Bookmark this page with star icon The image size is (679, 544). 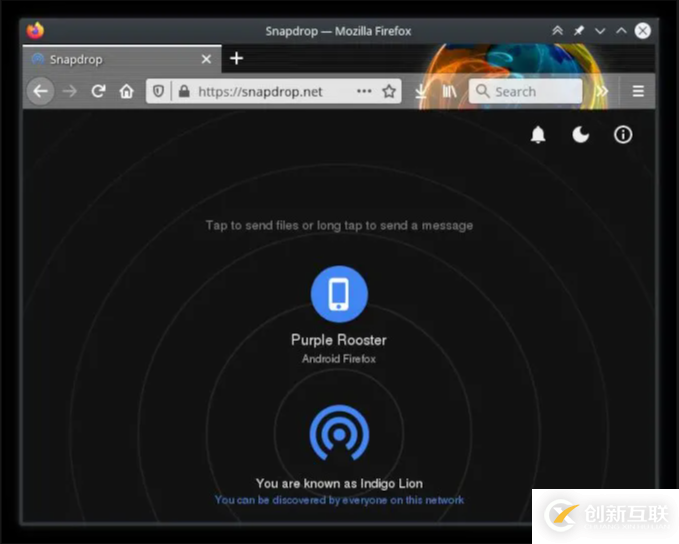(x=389, y=91)
